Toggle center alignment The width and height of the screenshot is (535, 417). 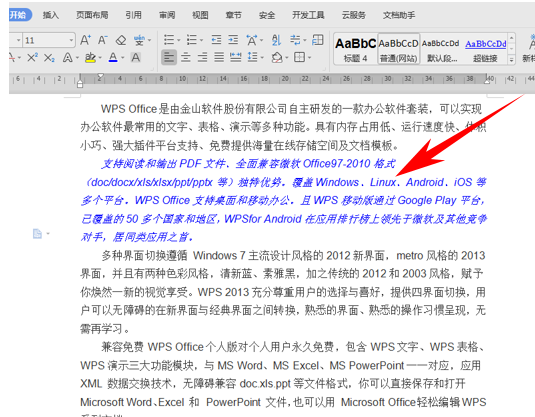tap(186, 57)
